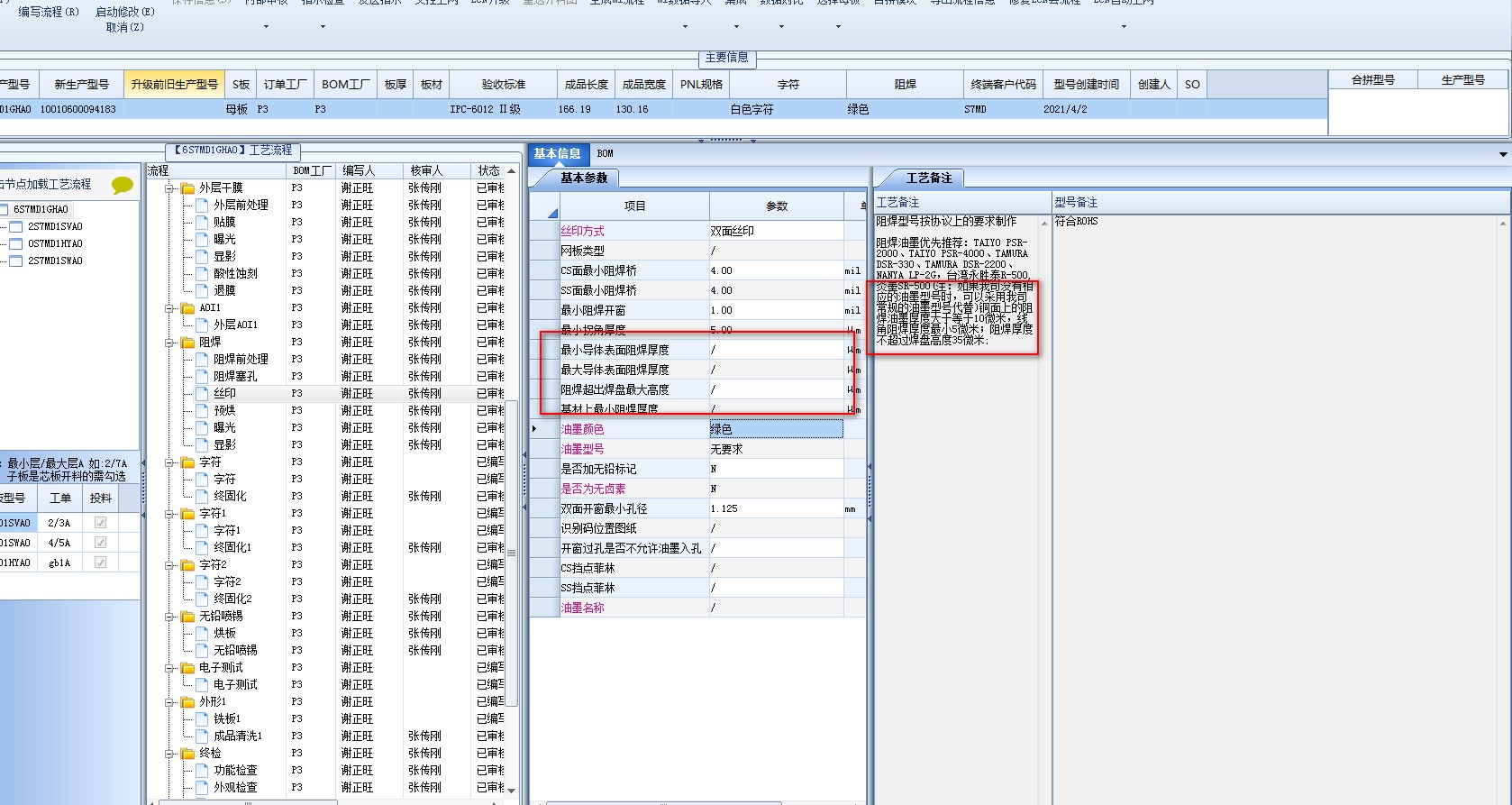Collapse the 终检 tree node
This screenshot has width=1512, height=805.
coord(169,754)
